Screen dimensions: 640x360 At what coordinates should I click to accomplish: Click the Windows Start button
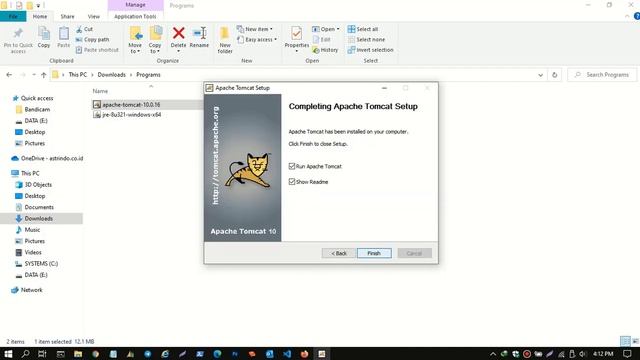(8, 354)
